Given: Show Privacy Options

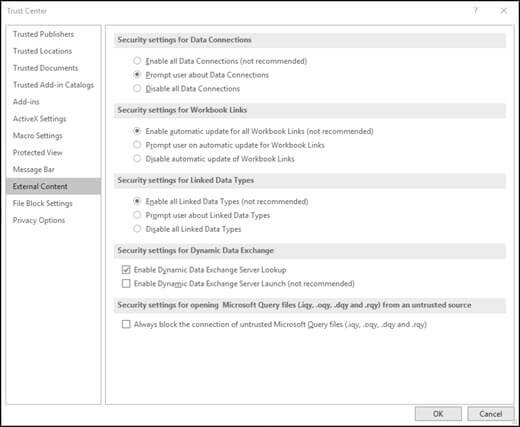Looking at the screenshot, I should pyautogui.click(x=39, y=220).
